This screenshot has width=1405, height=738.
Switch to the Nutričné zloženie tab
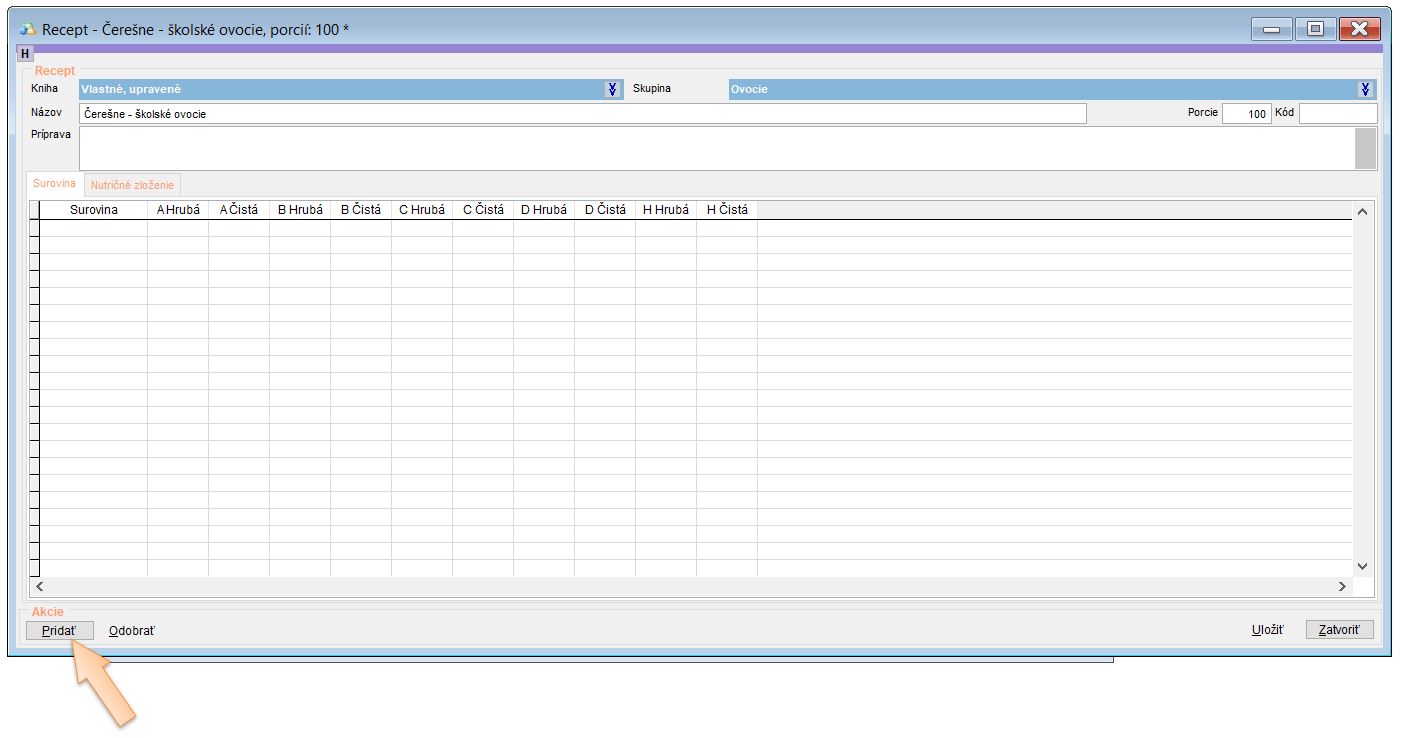[133, 185]
